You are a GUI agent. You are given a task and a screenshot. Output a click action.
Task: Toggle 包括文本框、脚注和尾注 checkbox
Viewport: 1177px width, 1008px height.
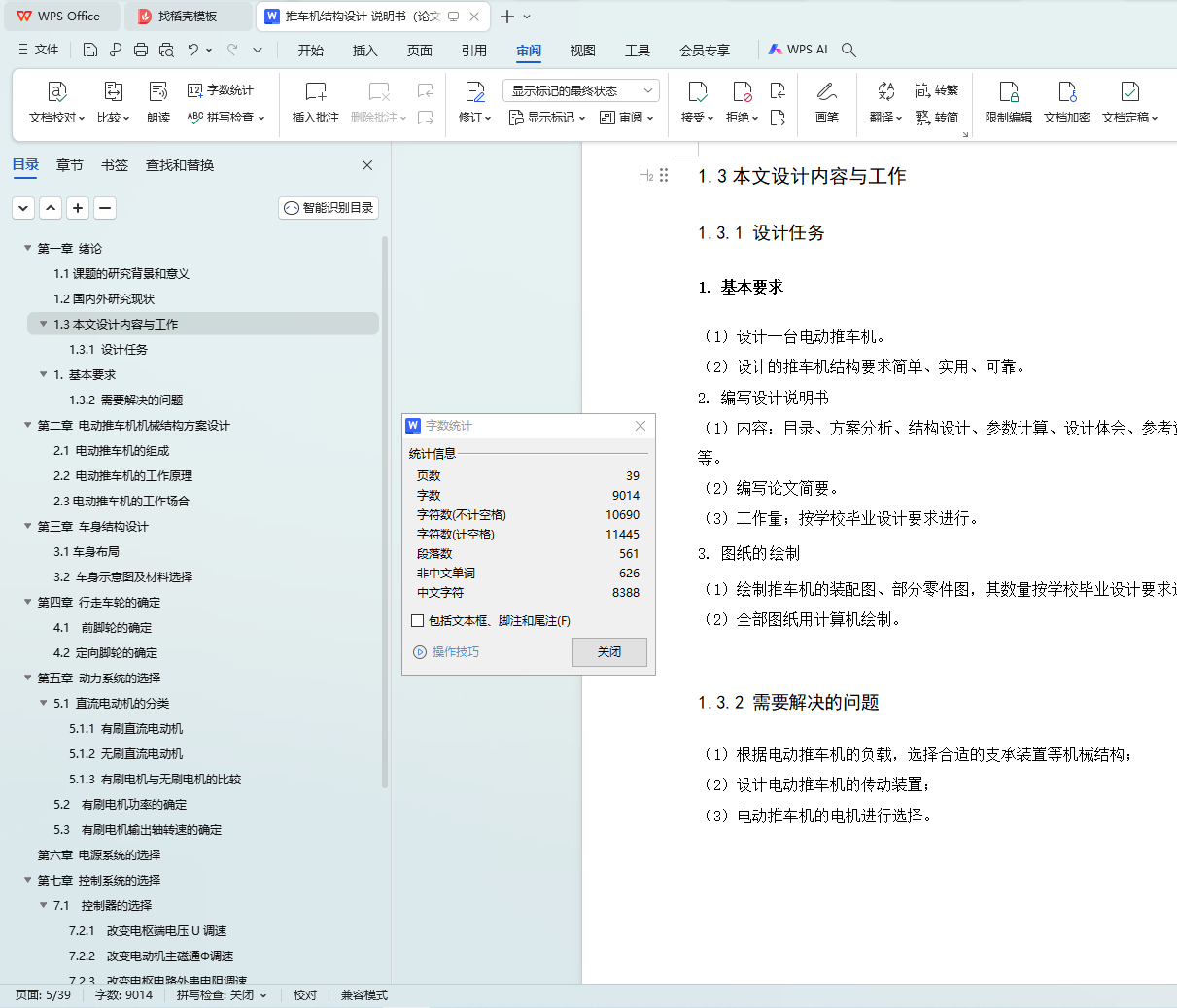(418, 620)
